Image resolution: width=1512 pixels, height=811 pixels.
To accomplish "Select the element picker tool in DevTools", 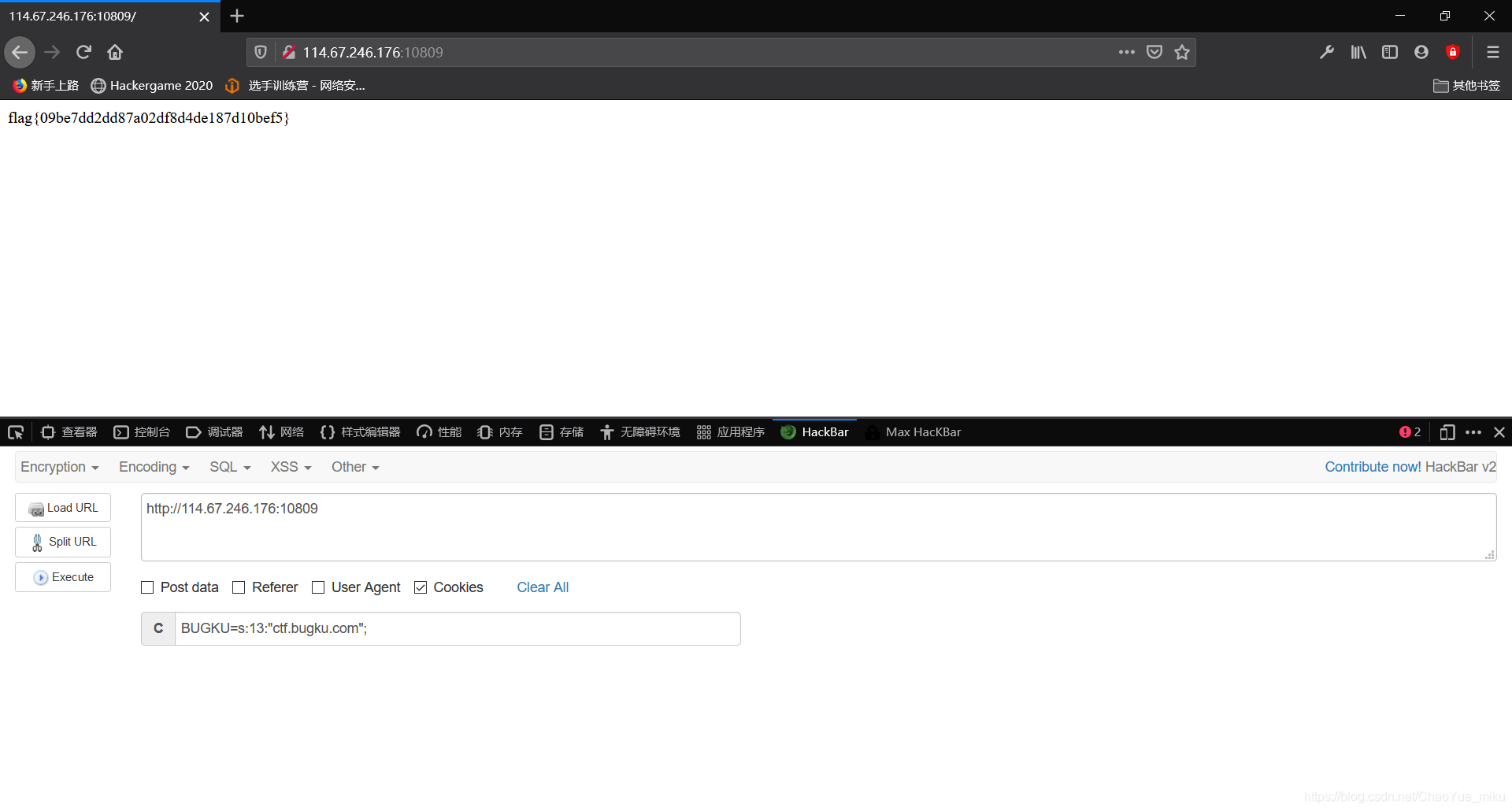I will tap(15, 431).
